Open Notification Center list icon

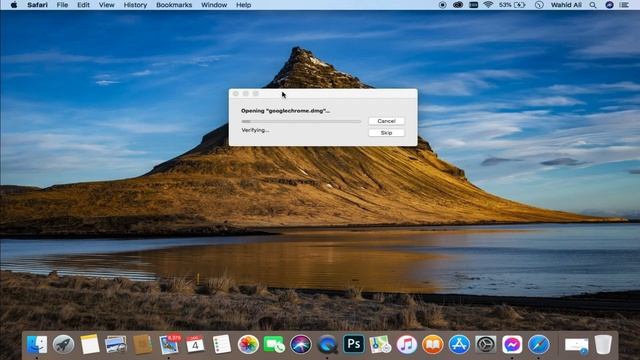[x=624, y=5]
